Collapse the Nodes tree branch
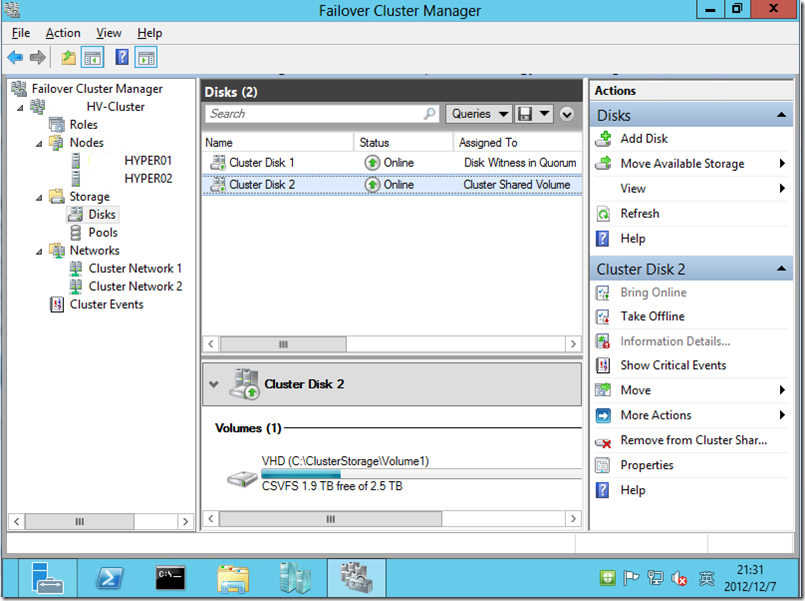Image resolution: width=805 pixels, height=601 pixels. click(39, 143)
